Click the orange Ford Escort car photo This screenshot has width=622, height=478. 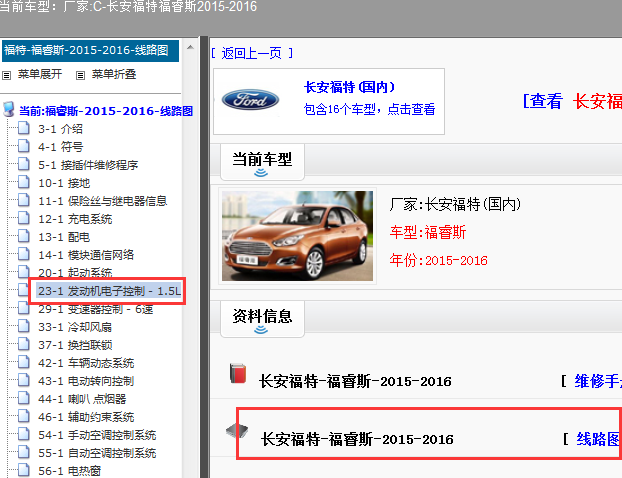297,236
